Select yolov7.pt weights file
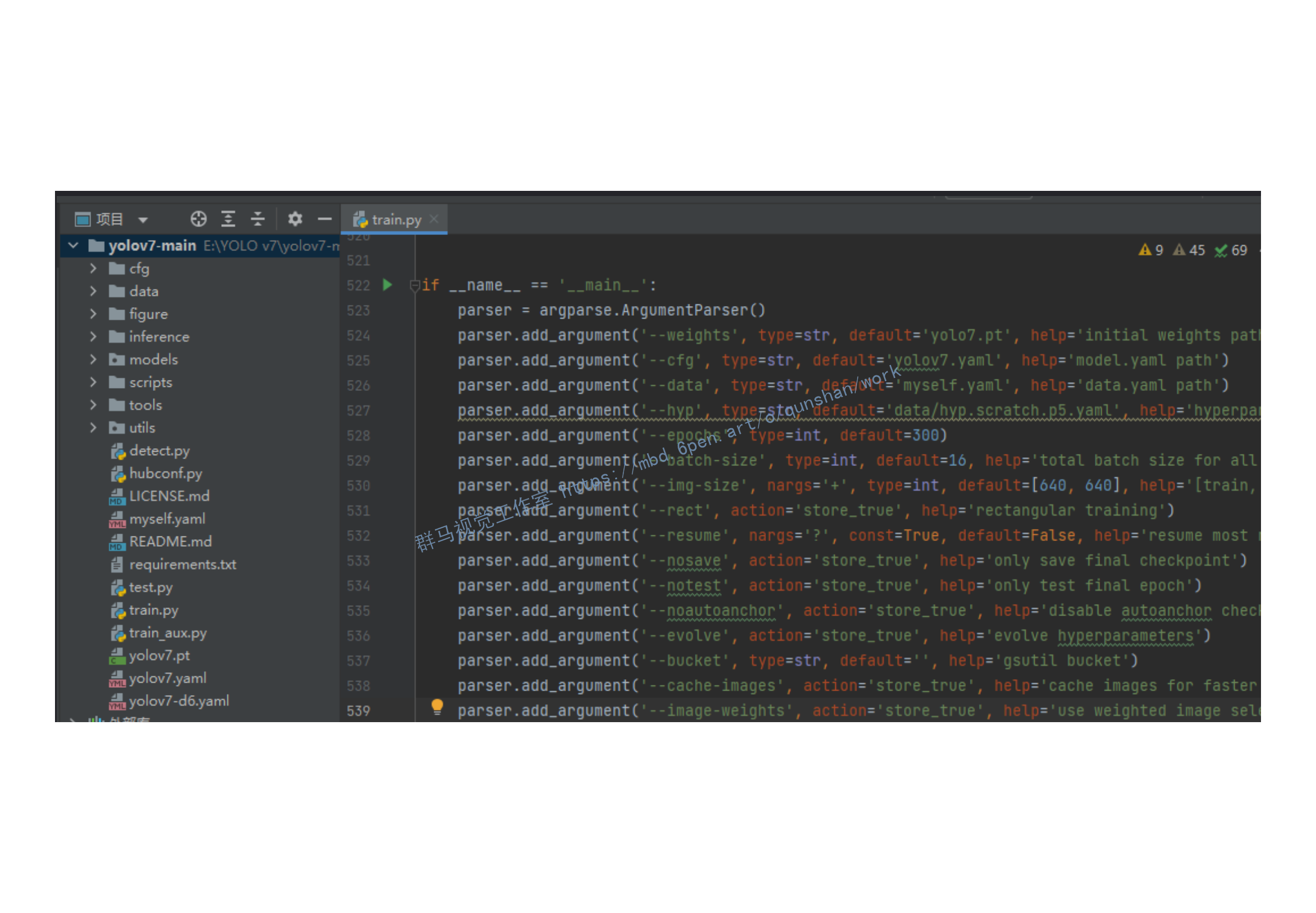The width and height of the screenshot is (1316, 913). [159, 656]
